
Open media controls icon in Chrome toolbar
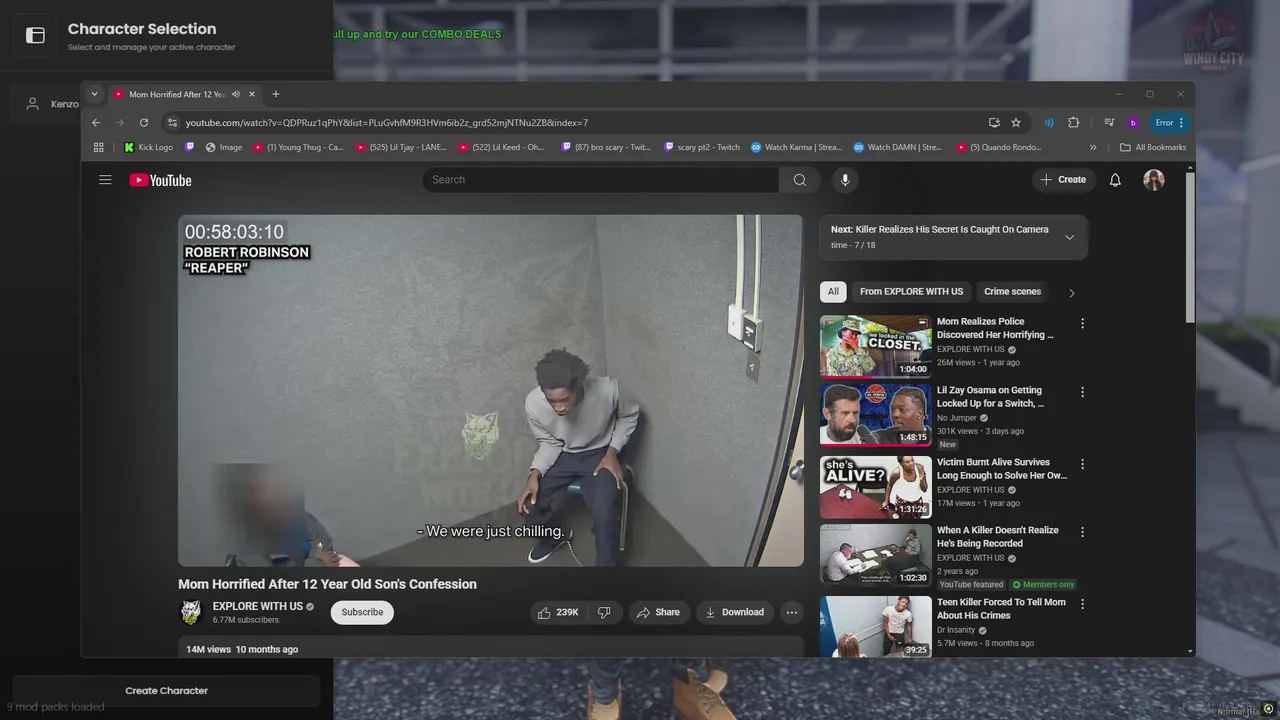click(1109, 122)
